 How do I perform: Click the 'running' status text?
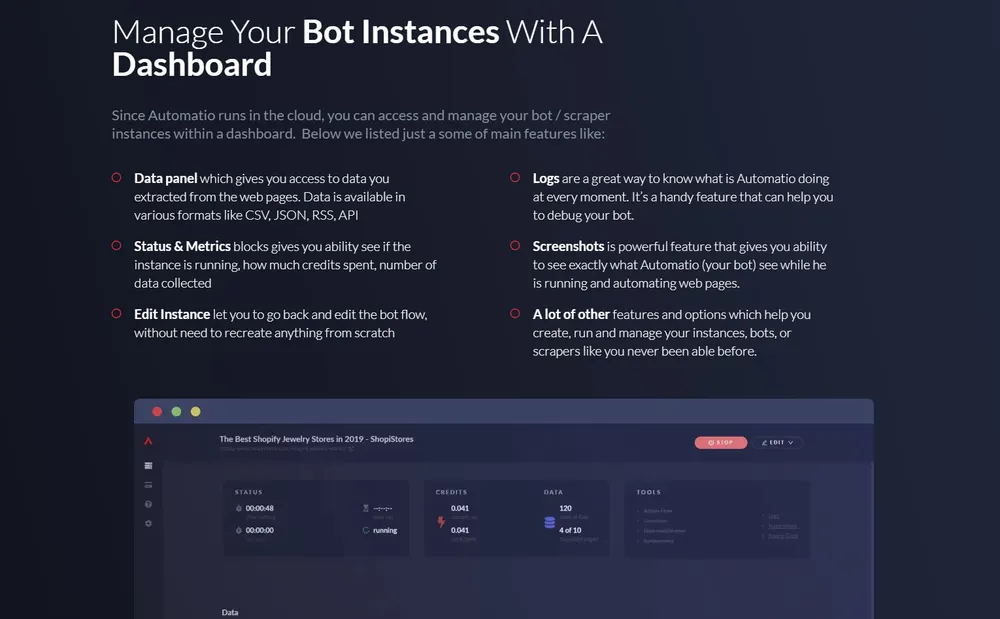tap(385, 530)
